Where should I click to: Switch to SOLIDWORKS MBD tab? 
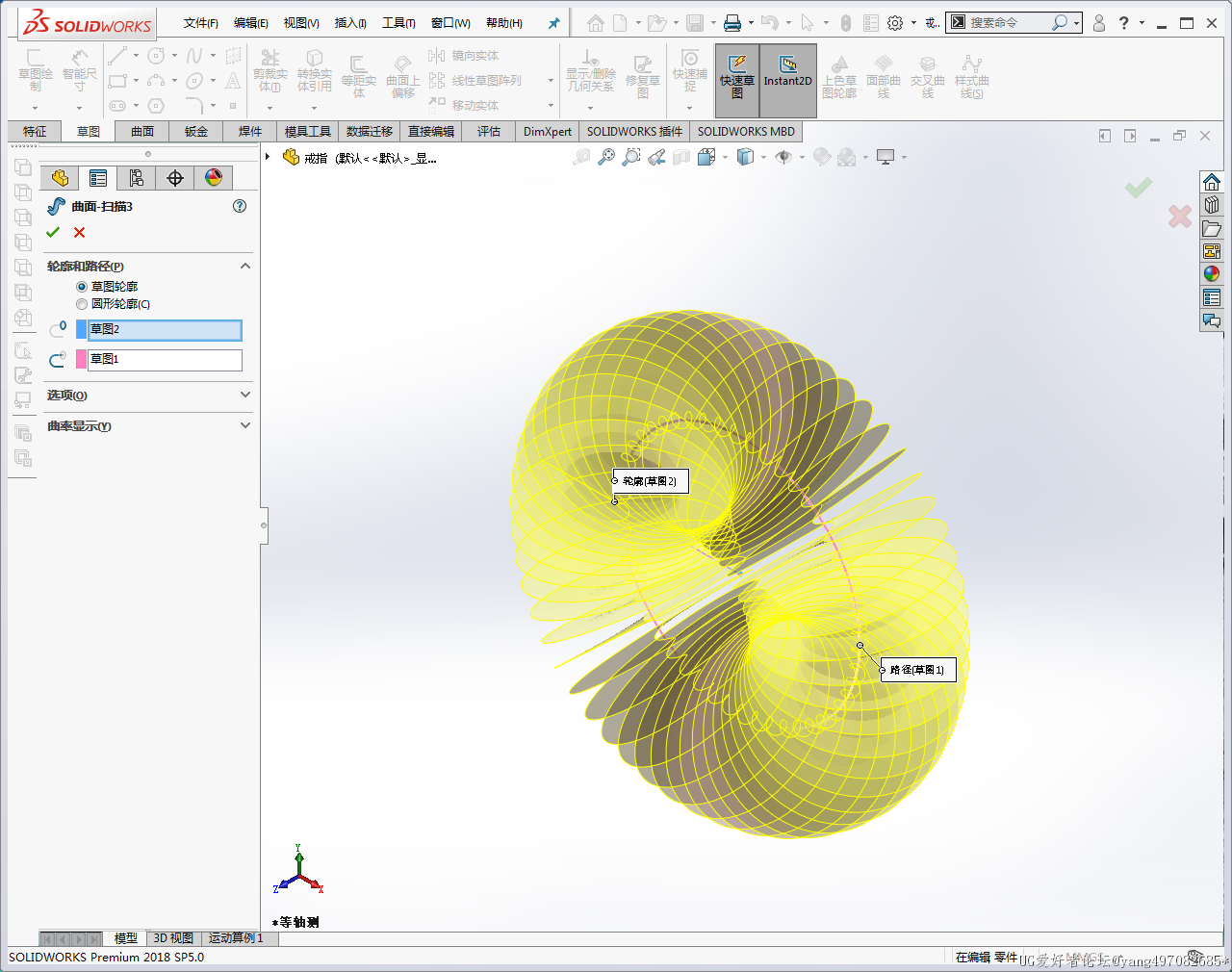pos(746,132)
